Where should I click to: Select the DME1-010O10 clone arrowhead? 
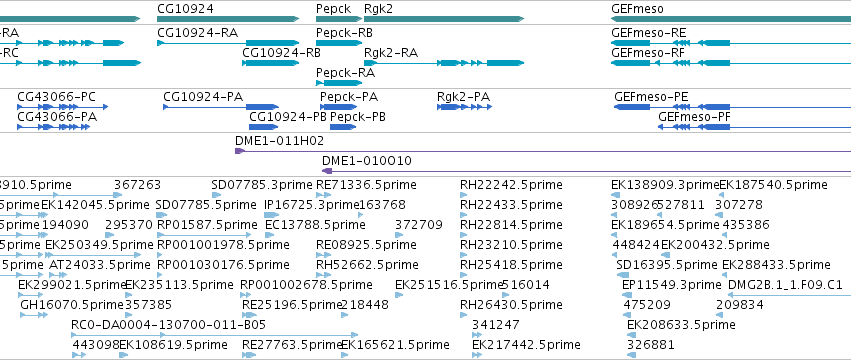(x=327, y=171)
